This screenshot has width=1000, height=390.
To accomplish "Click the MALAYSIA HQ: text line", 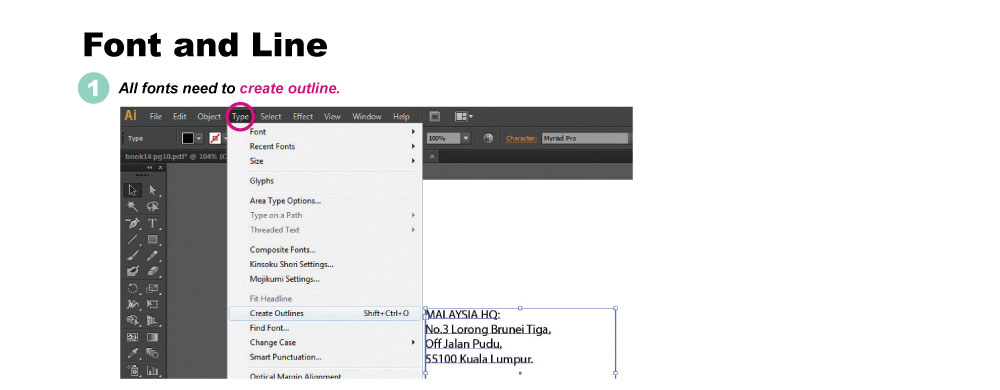I will tap(463, 315).
